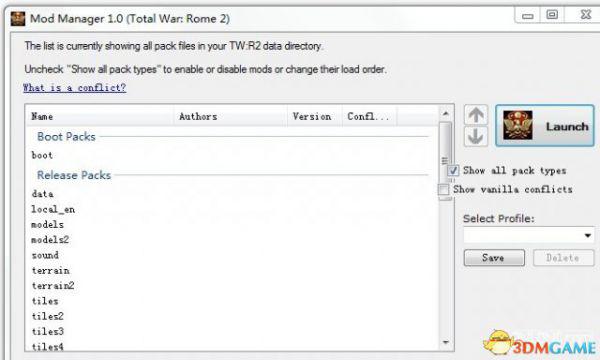Enable Show vanilla conflicts checkbox

(443, 189)
